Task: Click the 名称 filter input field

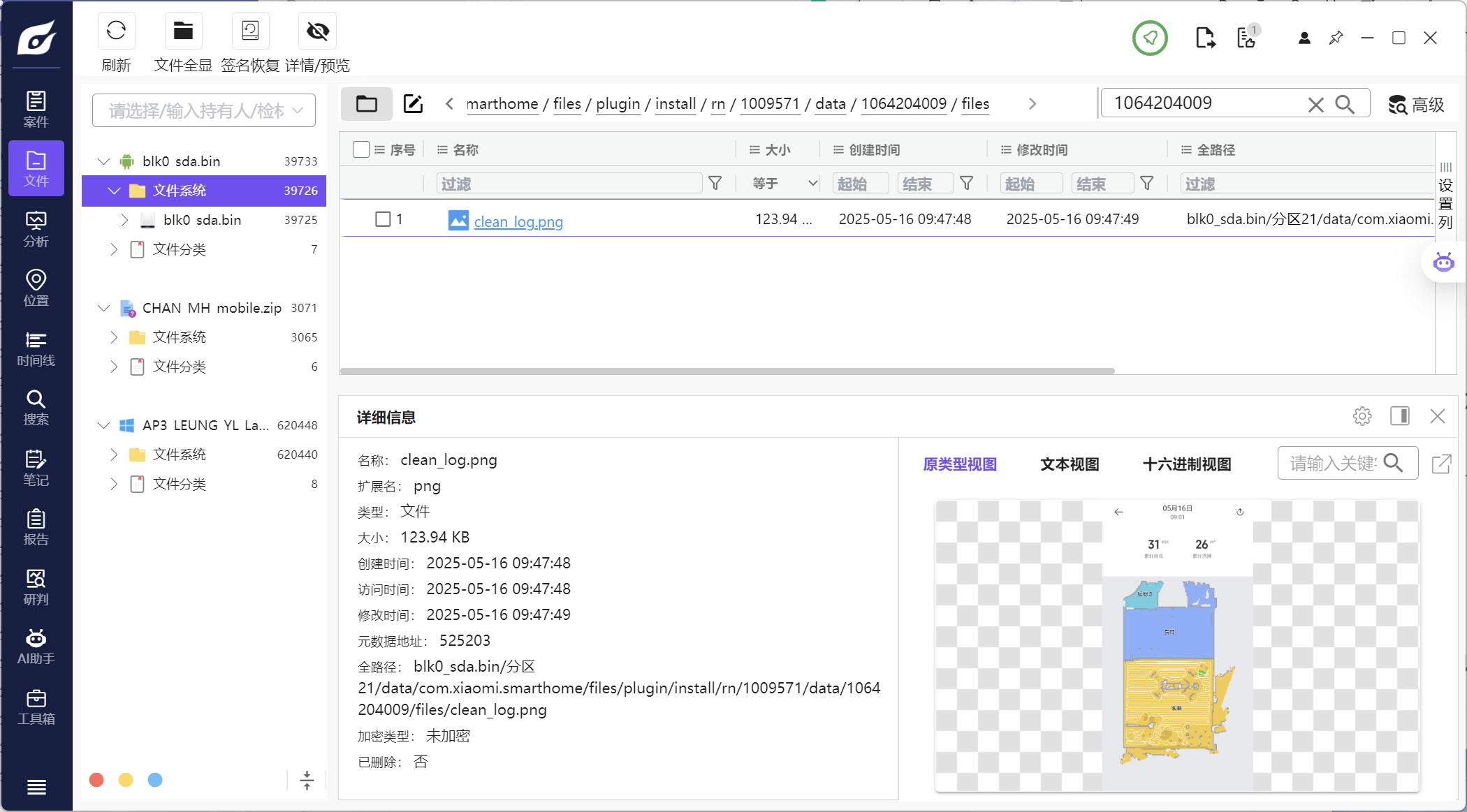Action: tap(569, 184)
